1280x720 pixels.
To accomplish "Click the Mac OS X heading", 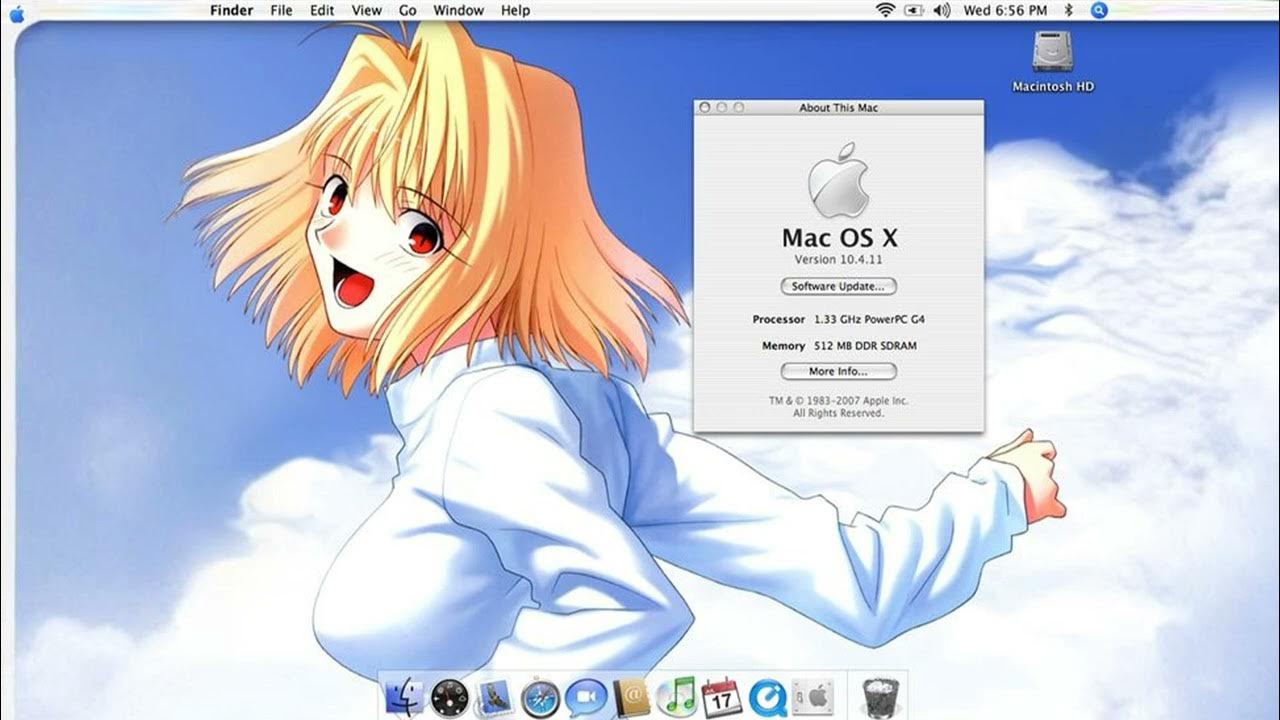I will 839,238.
